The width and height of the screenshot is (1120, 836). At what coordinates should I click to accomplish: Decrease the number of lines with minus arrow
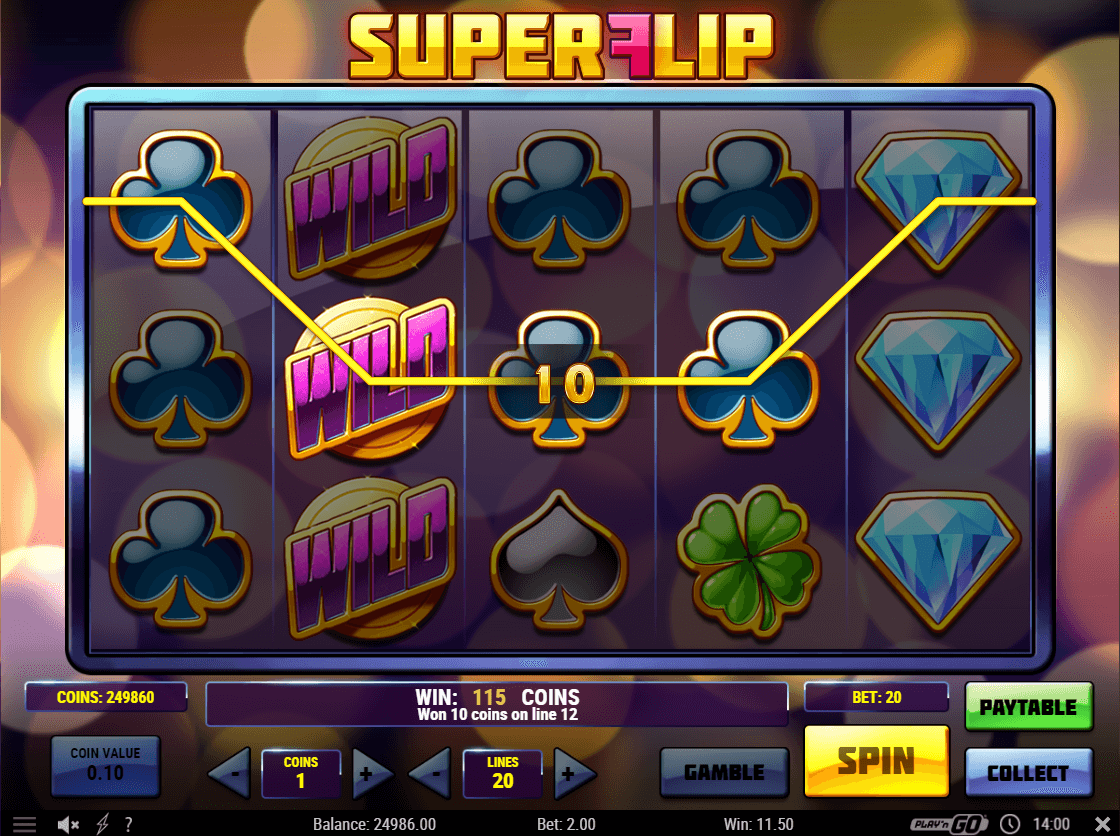pyautogui.click(x=431, y=772)
